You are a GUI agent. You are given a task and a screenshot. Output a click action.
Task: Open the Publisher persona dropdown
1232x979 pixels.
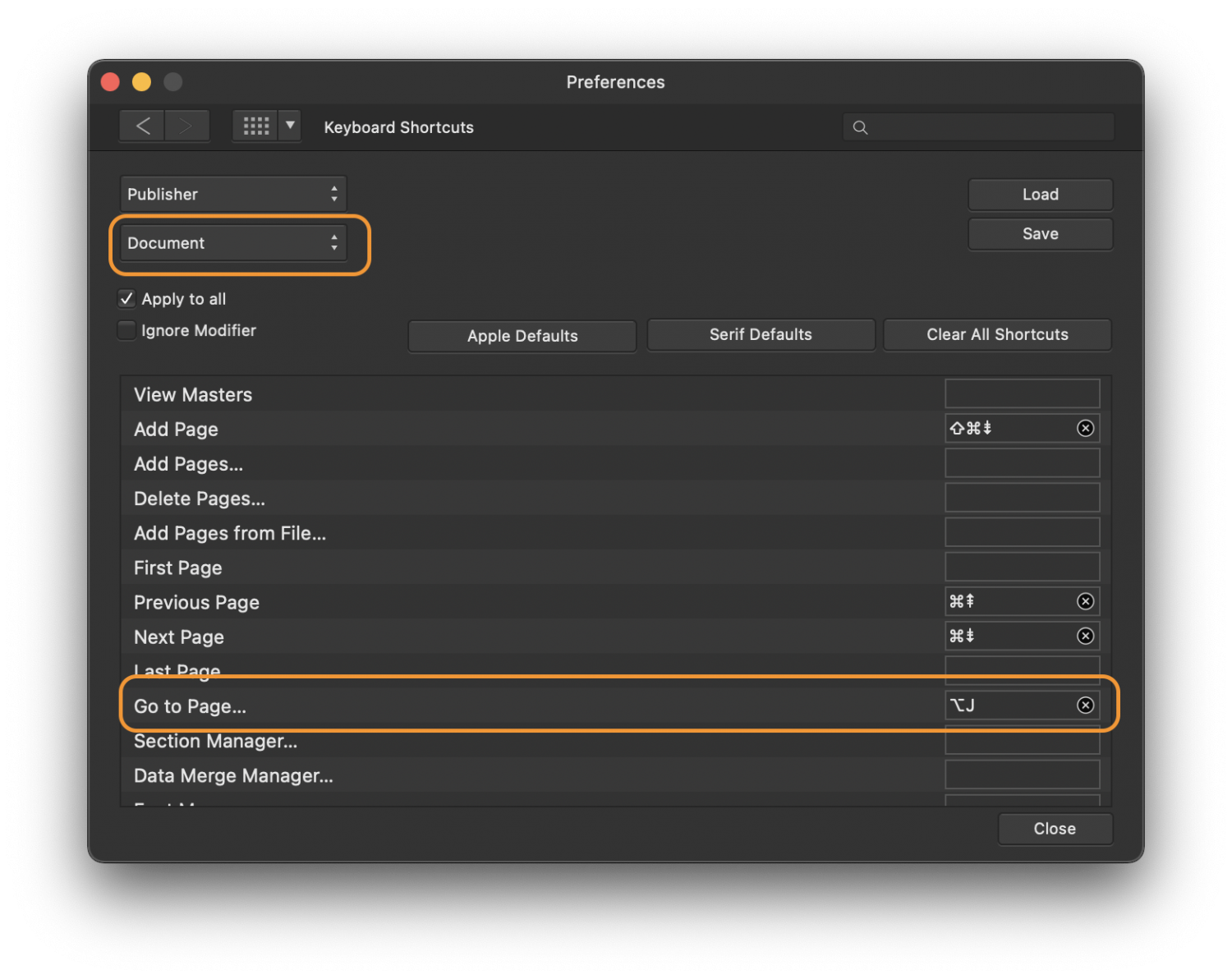click(233, 195)
